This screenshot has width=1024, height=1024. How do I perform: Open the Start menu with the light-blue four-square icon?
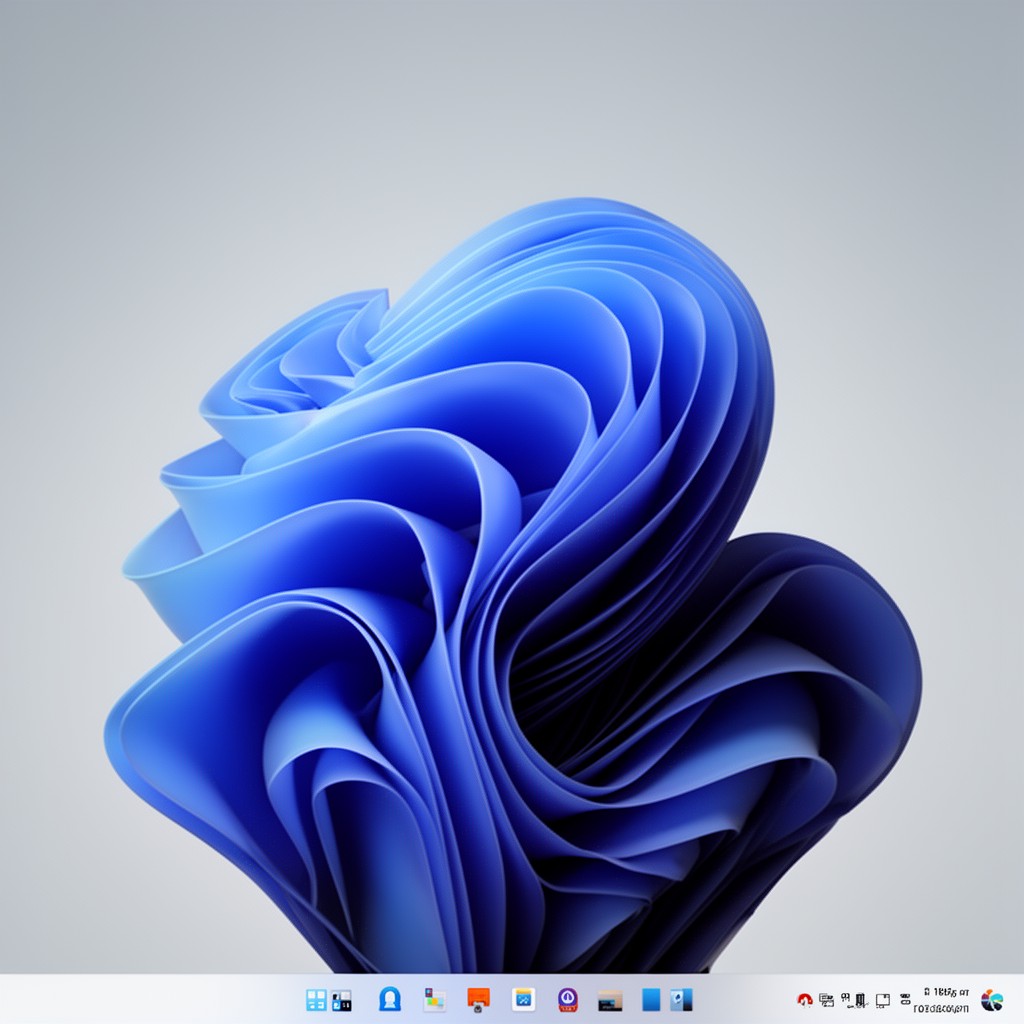click(x=316, y=1000)
